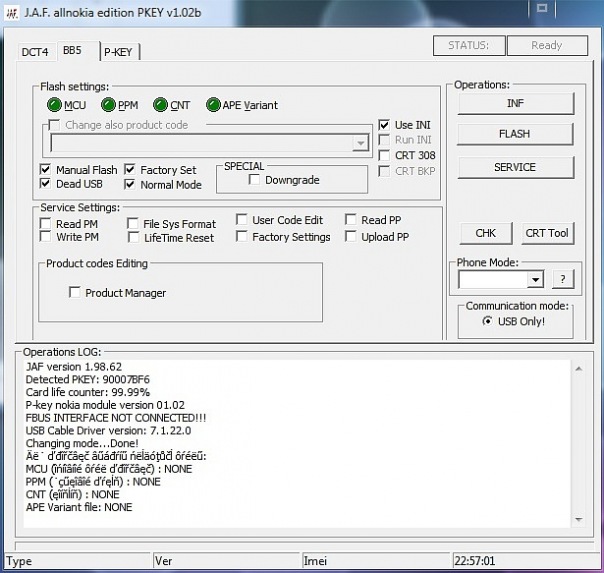The width and height of the screenshot is (604, 573).
Task: Toggle the Normal Mode checkbox
Action: 130,184
